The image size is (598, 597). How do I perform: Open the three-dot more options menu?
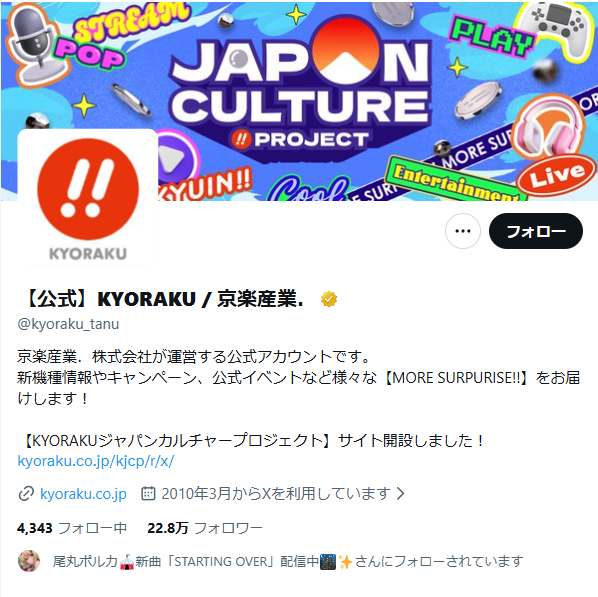coord(463,231)
